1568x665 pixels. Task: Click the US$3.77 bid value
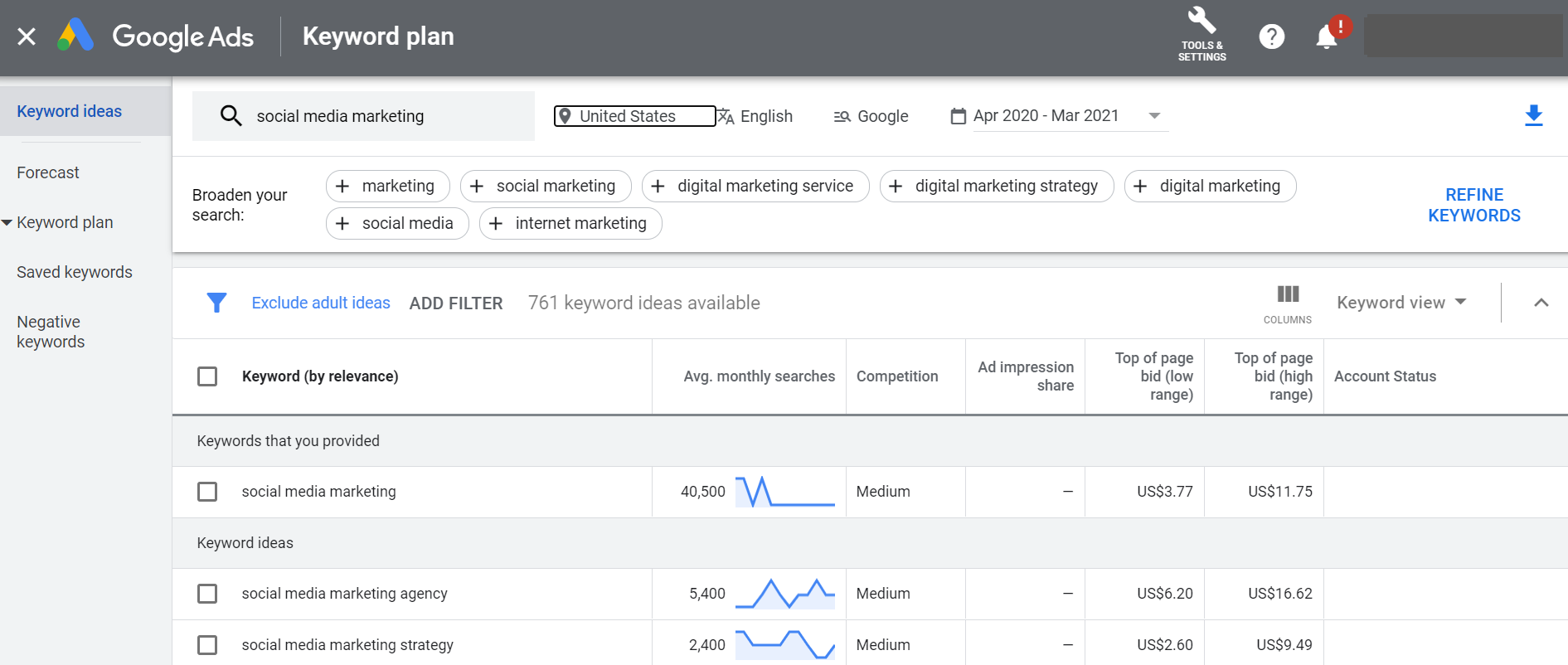1165,492
